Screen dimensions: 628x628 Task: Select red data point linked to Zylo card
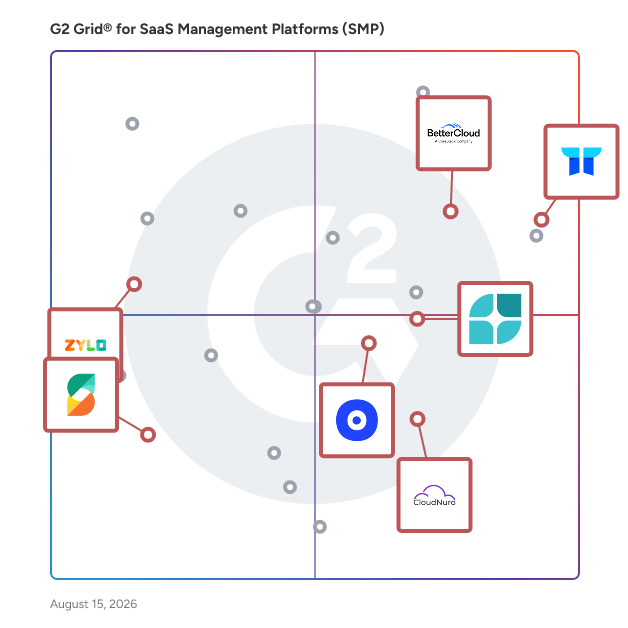(x=134, y=284)
